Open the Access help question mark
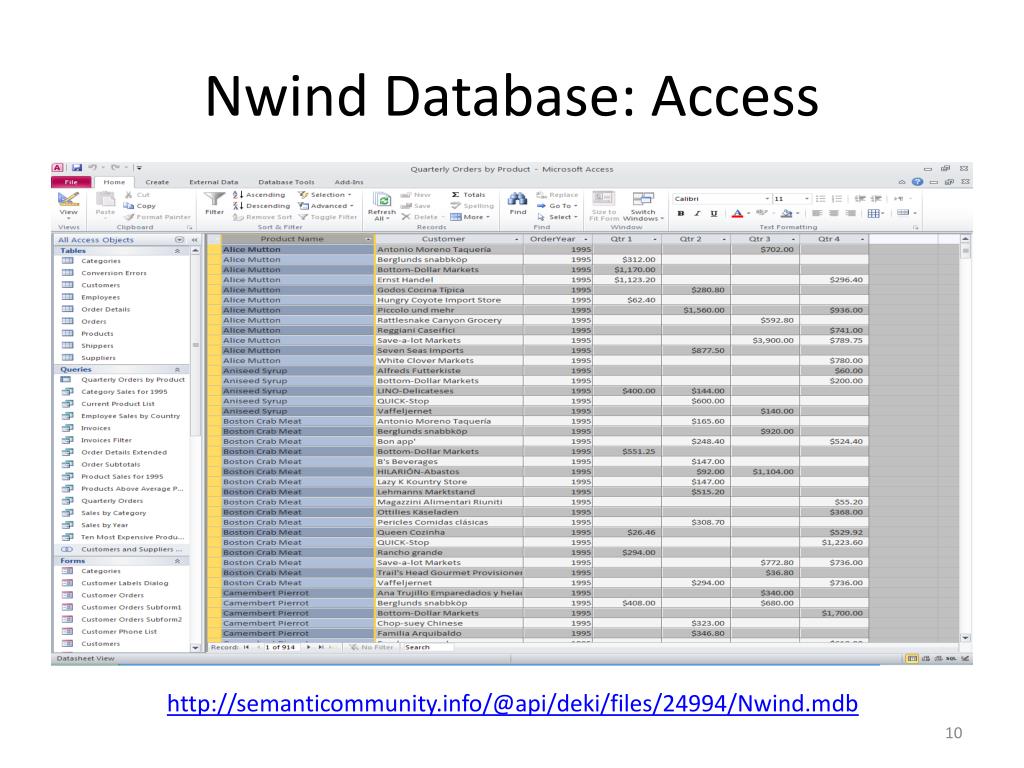Image resolution: width=1024 pixels, height=768 pixels. [x=918, y=182]
